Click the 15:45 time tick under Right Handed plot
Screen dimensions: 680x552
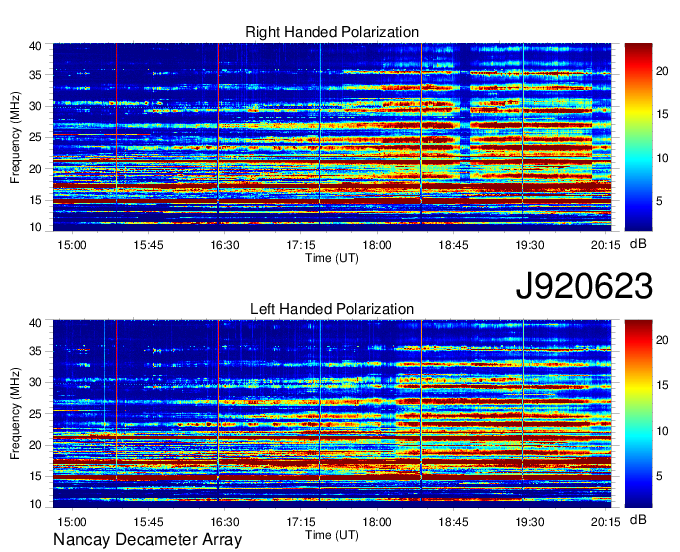click(148, 245)
